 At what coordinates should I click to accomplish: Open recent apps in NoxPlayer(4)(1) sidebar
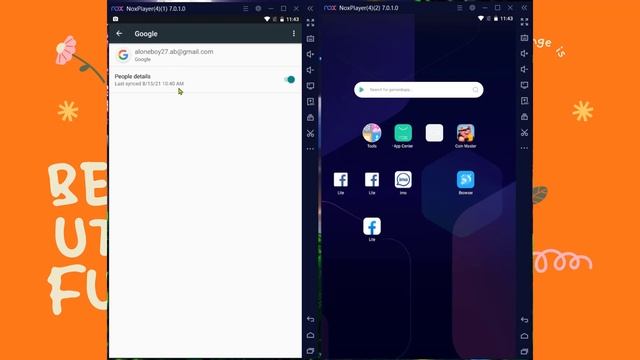pyautogui.click(x=311, y=351)
